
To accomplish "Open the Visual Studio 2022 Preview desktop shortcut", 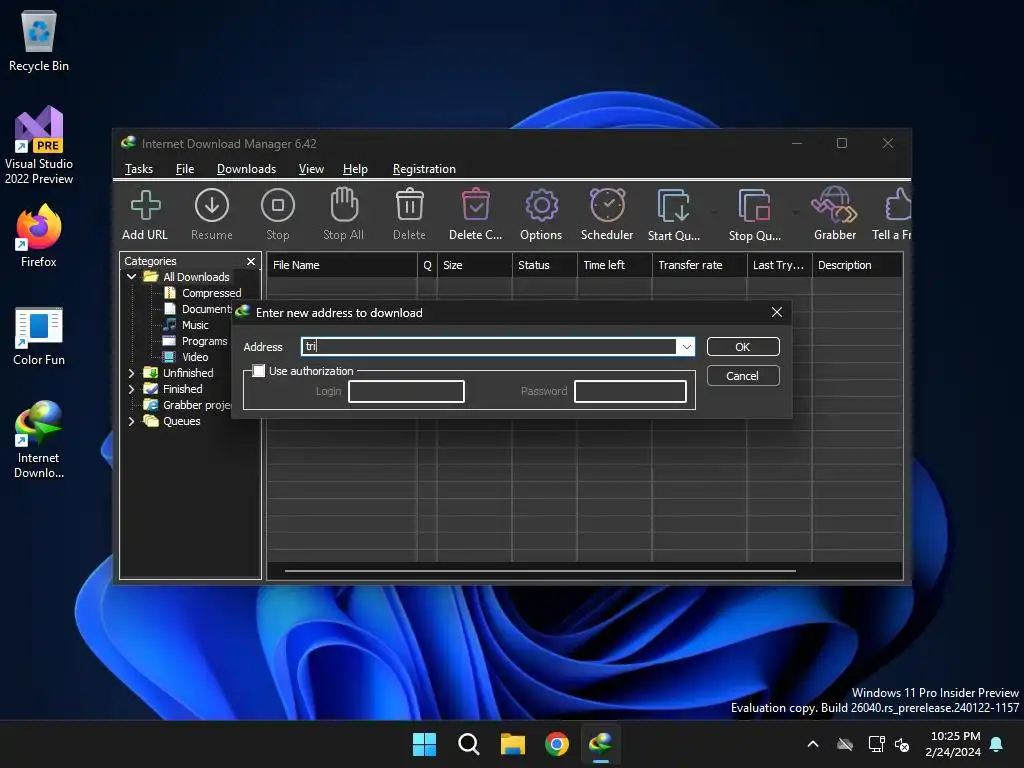I will [x=39, y=145].
